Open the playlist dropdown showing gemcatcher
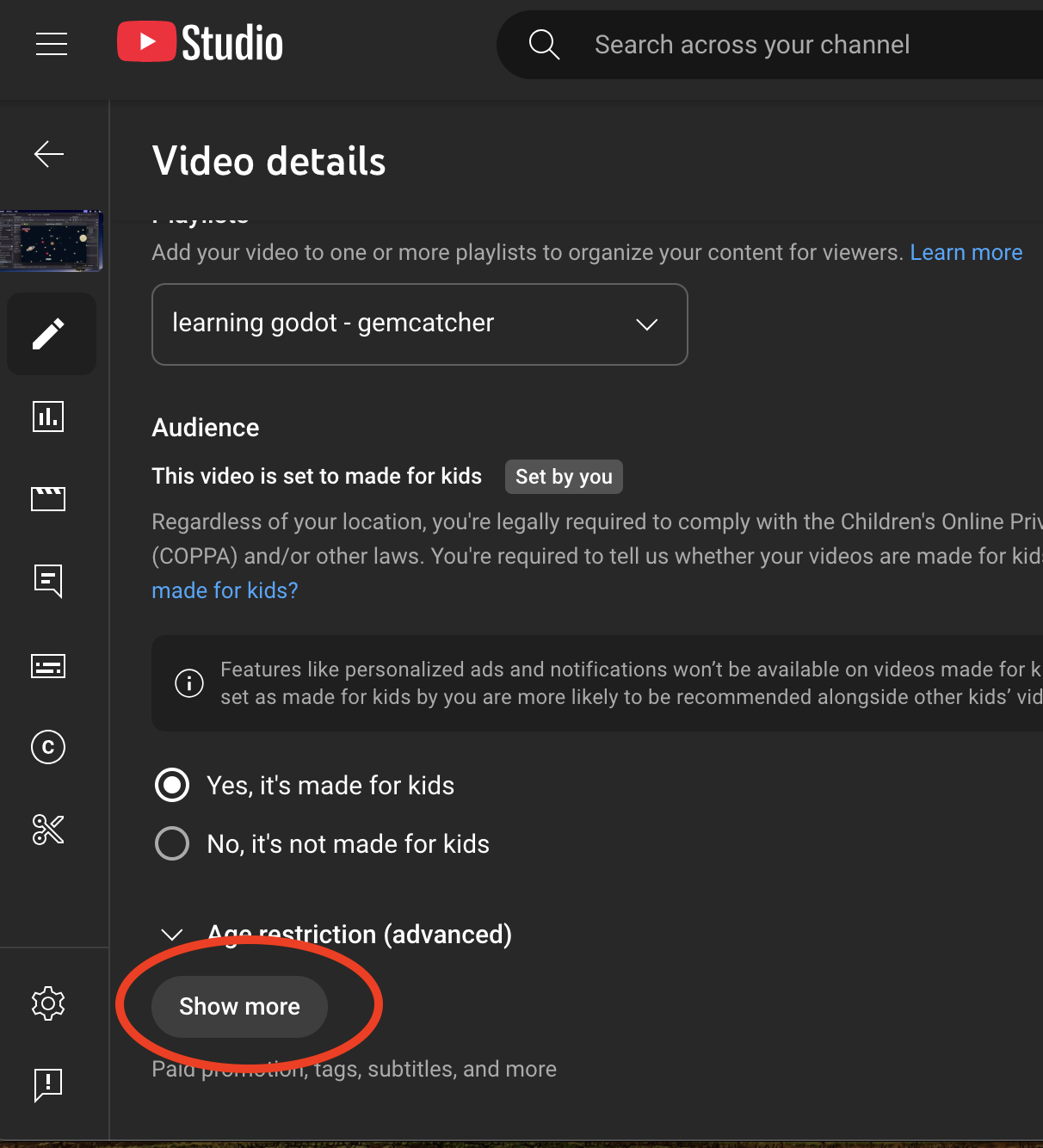Image resolution: width=1043 pixels, height=1148 pixels. coord(419,324)
